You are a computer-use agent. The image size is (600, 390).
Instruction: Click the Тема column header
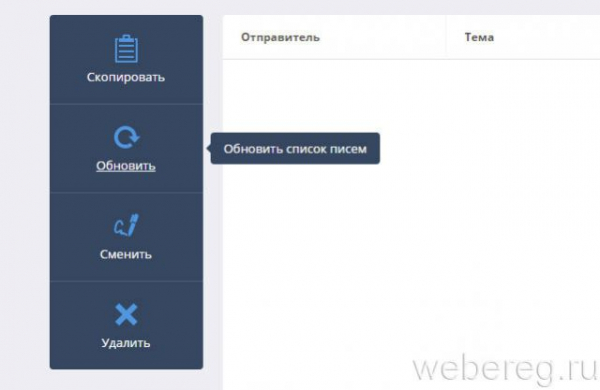(x=479, y=38)
